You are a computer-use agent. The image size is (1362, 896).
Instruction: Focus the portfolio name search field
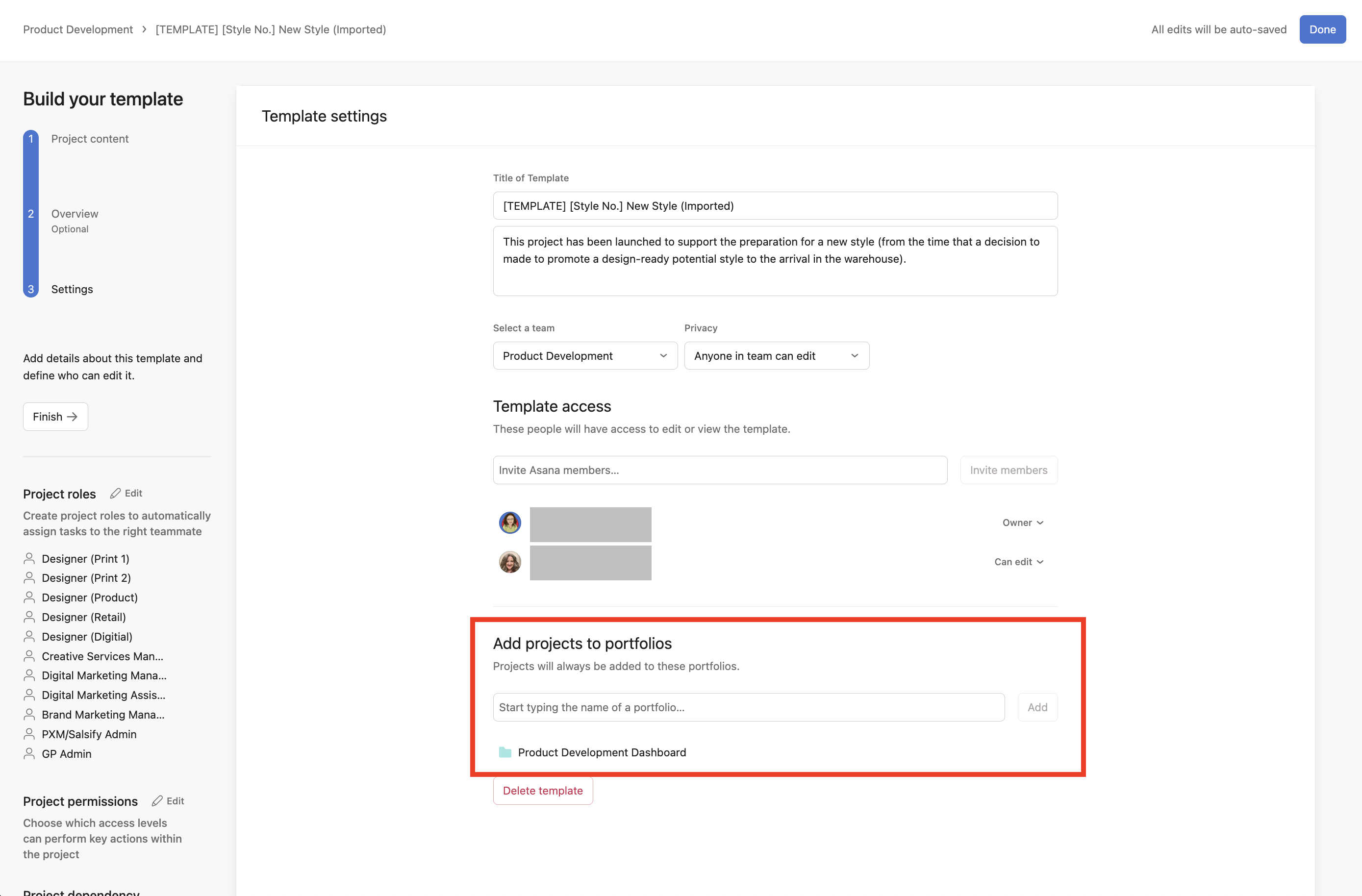(749, 707)
